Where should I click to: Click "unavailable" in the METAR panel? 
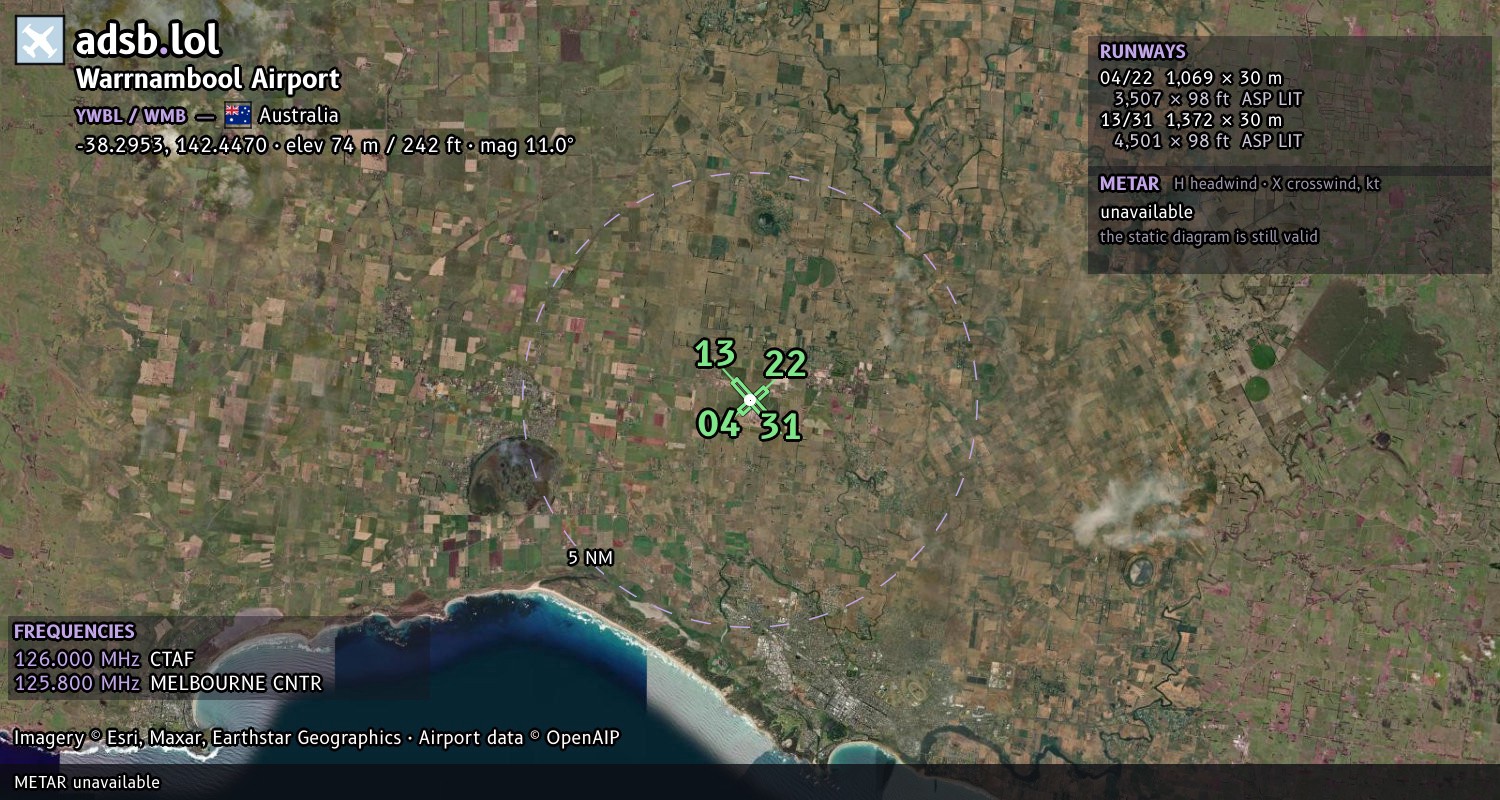1146,212
